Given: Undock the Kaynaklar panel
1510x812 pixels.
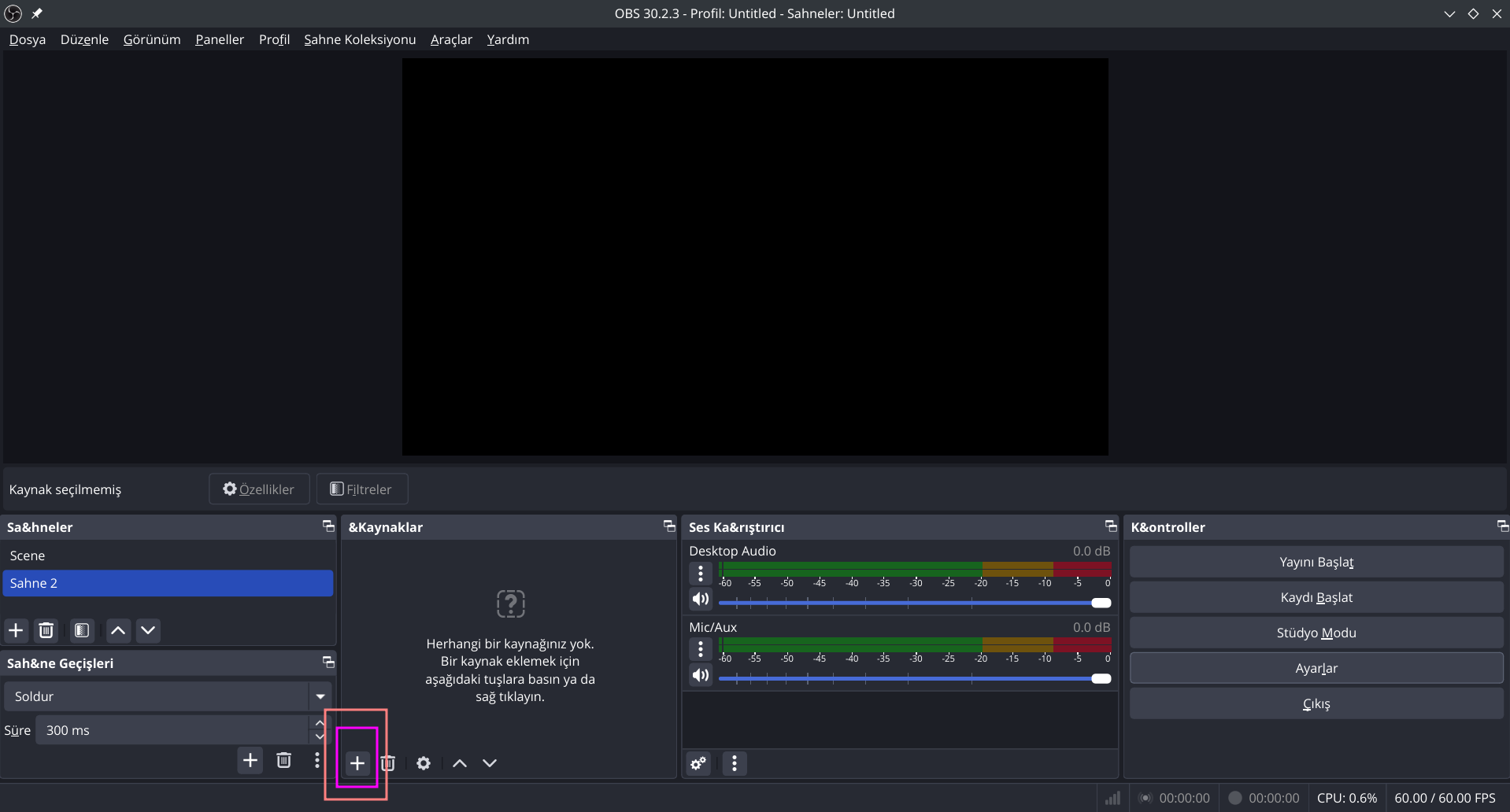Looking at the screenshot, I should coord(669,526).
